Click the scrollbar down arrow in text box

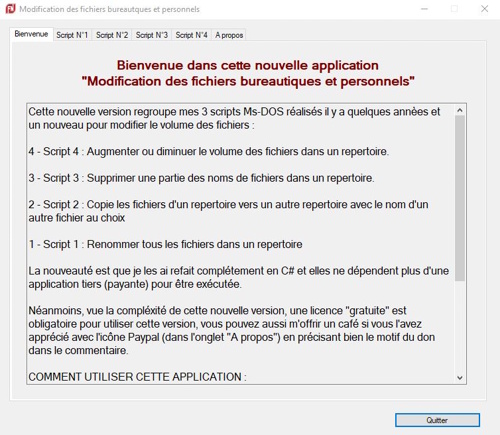[x=460, y=378]
